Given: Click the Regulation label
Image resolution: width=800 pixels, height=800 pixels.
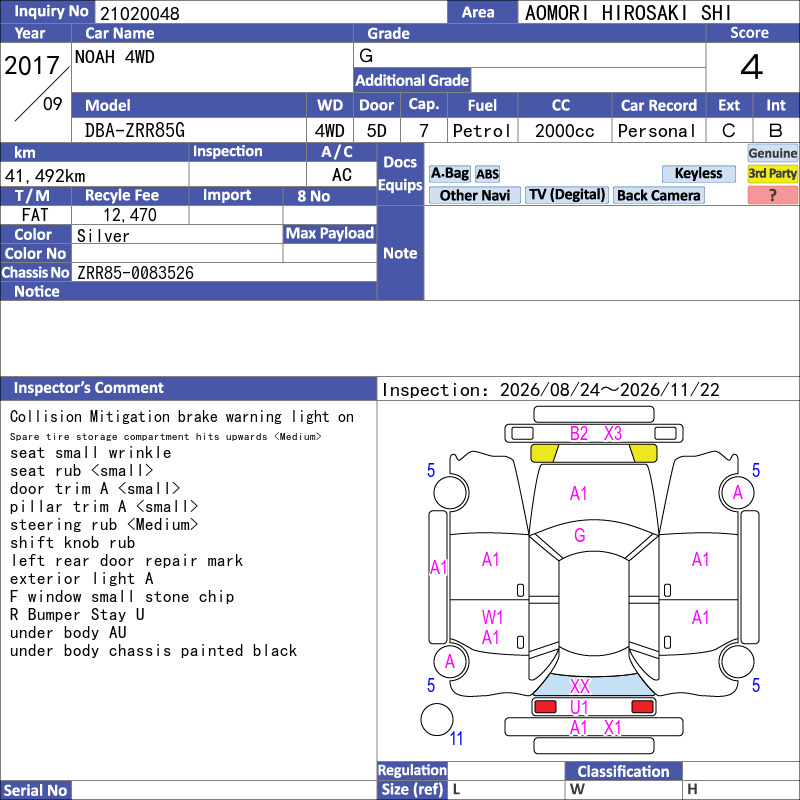Looking at the screenshot, I should [x=412, y=770].
